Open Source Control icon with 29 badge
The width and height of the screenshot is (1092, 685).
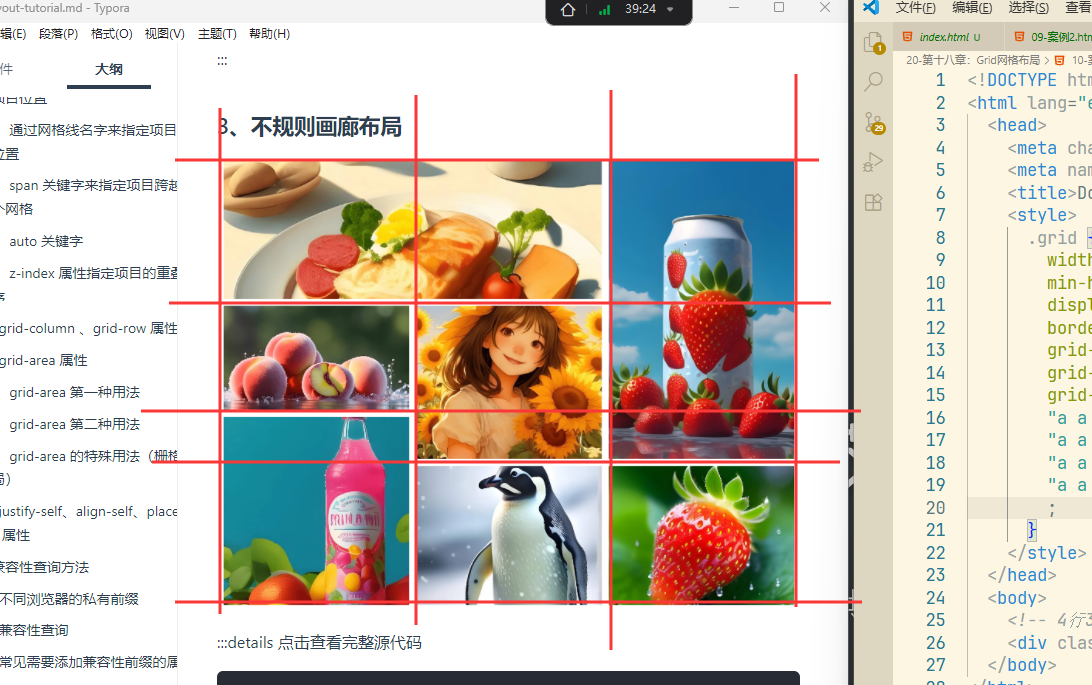tap(873, 122)
